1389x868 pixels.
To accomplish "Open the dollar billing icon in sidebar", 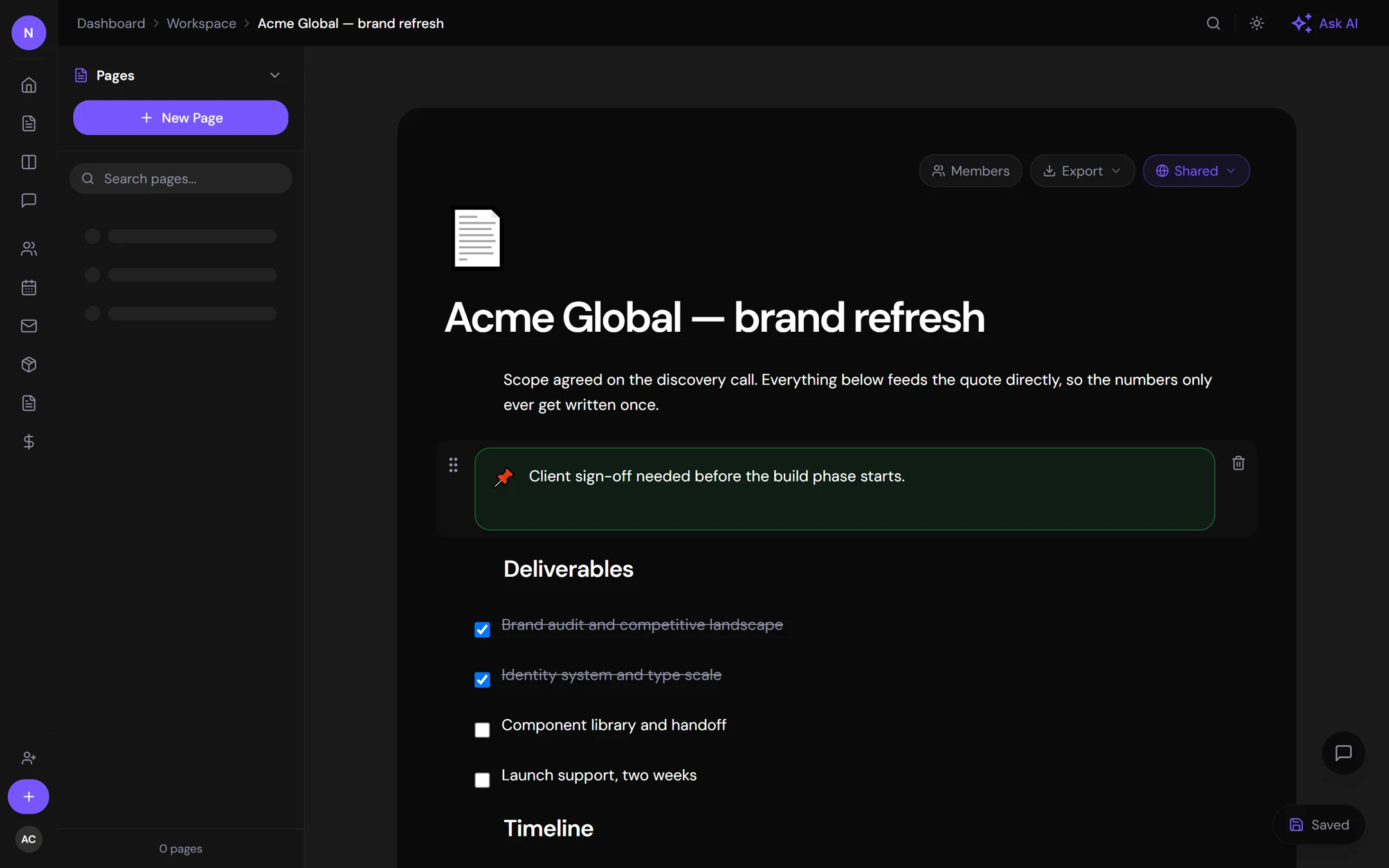I will click(29, 442).
